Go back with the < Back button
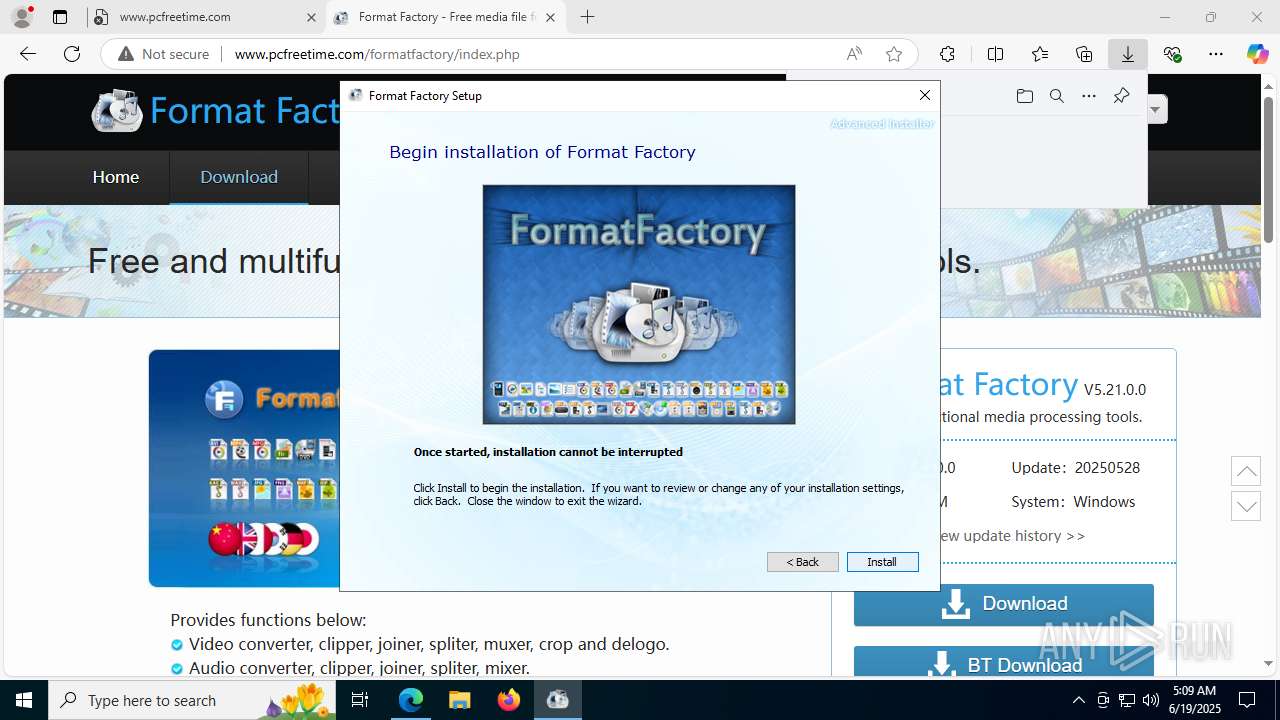1280x720 pixels. point(802,562)
